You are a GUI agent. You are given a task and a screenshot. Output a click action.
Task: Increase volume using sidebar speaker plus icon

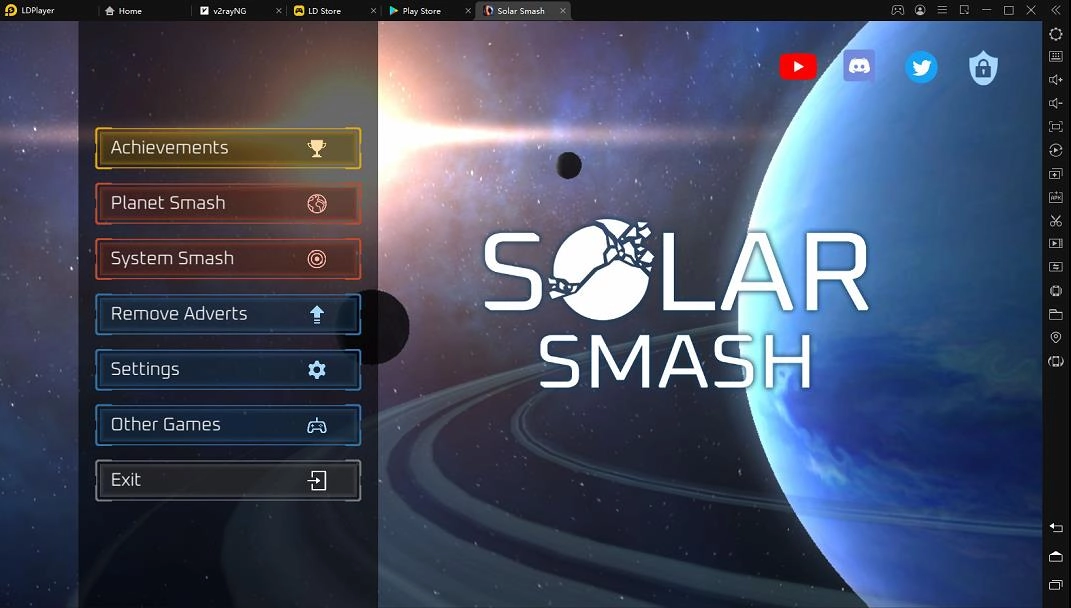tap(1056, 80)
